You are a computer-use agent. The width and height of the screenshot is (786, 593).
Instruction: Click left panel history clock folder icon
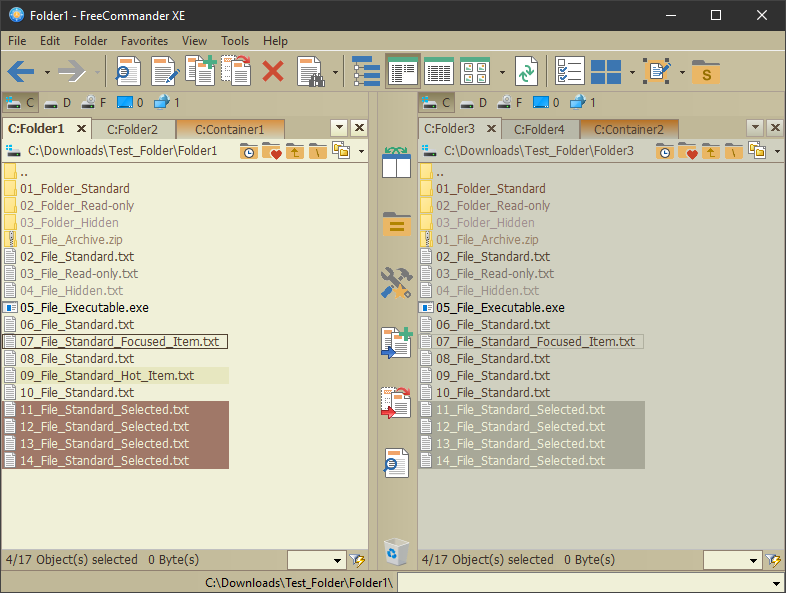(249, 150)
